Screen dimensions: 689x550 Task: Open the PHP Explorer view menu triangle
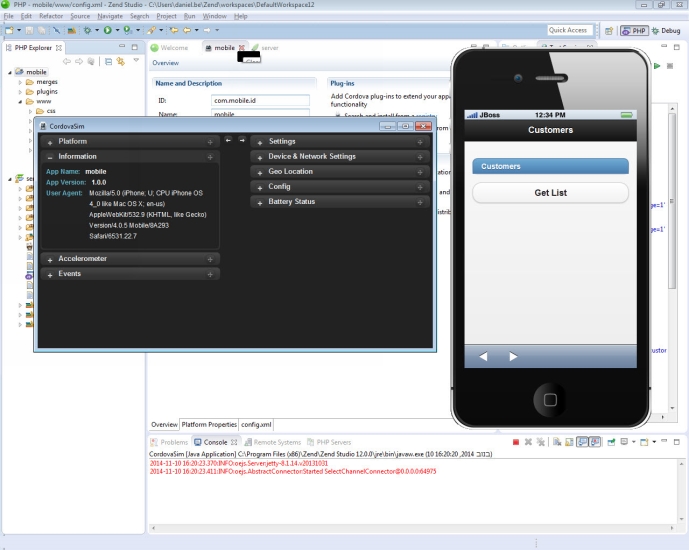click(136, 60)
